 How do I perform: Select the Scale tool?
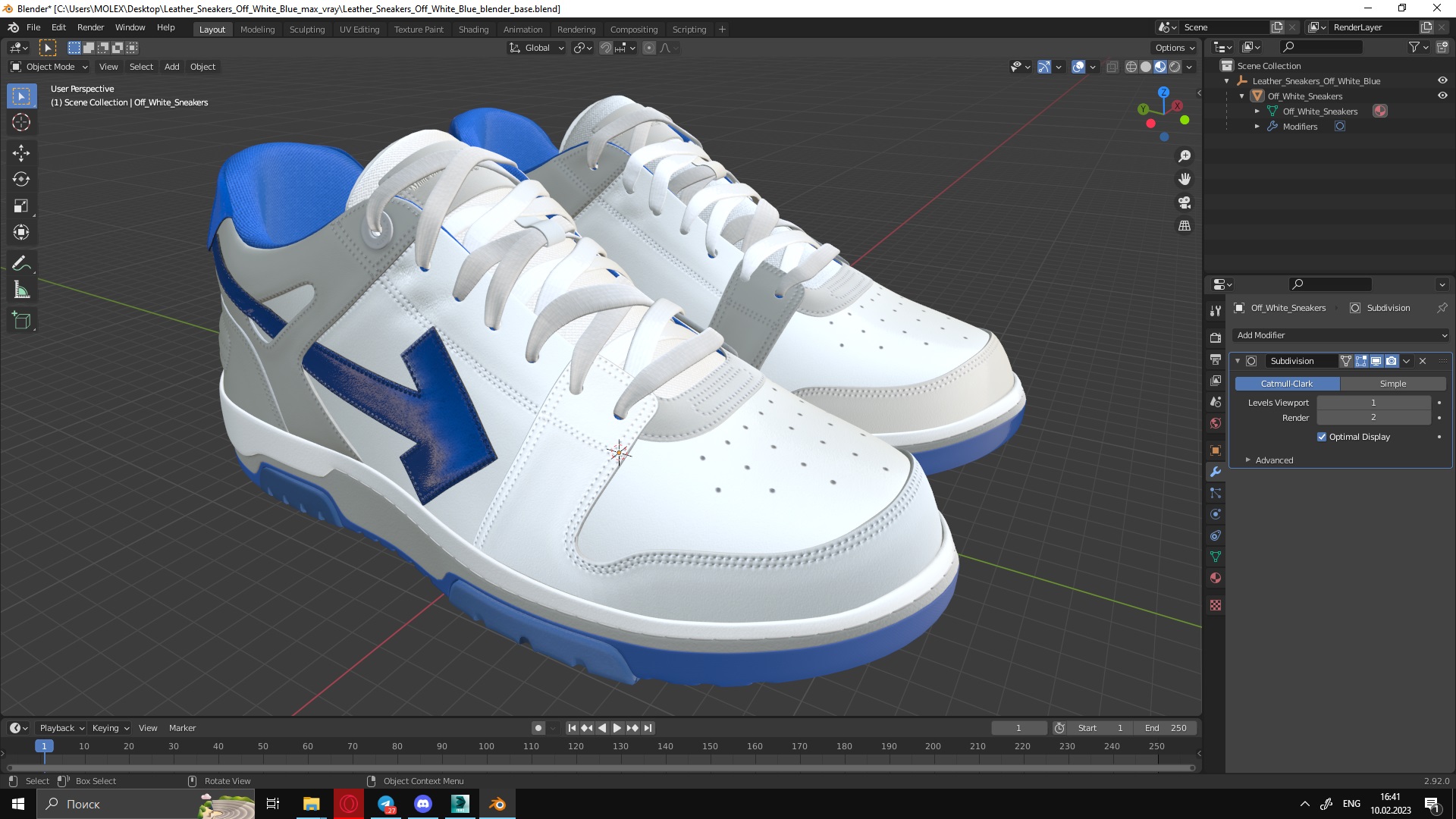21,206
